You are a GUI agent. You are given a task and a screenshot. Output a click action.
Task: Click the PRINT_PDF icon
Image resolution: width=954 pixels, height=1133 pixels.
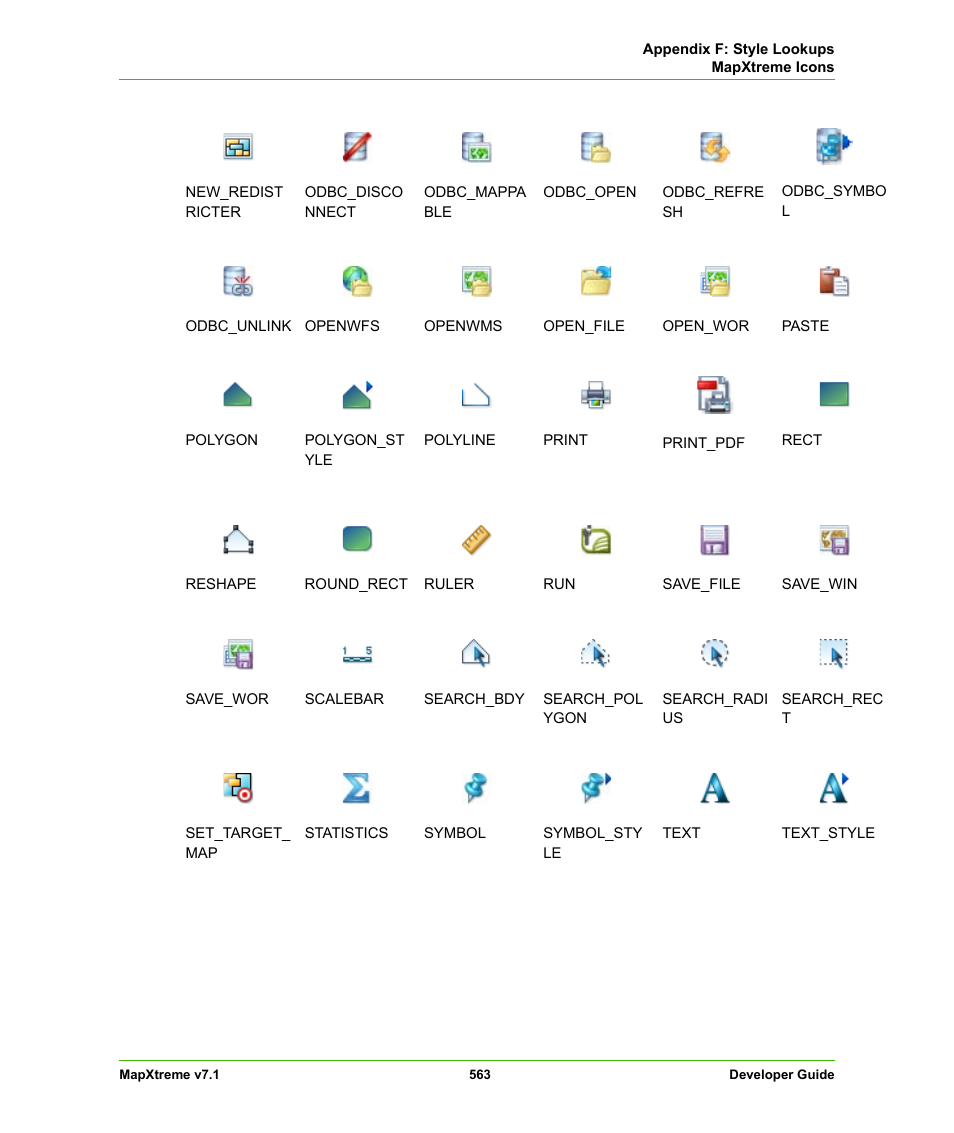click(714, 395)
